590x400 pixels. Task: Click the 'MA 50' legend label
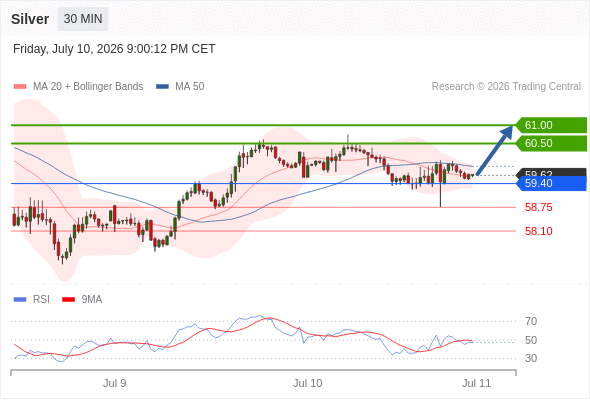pyautogui.click(x=190, y=87)
